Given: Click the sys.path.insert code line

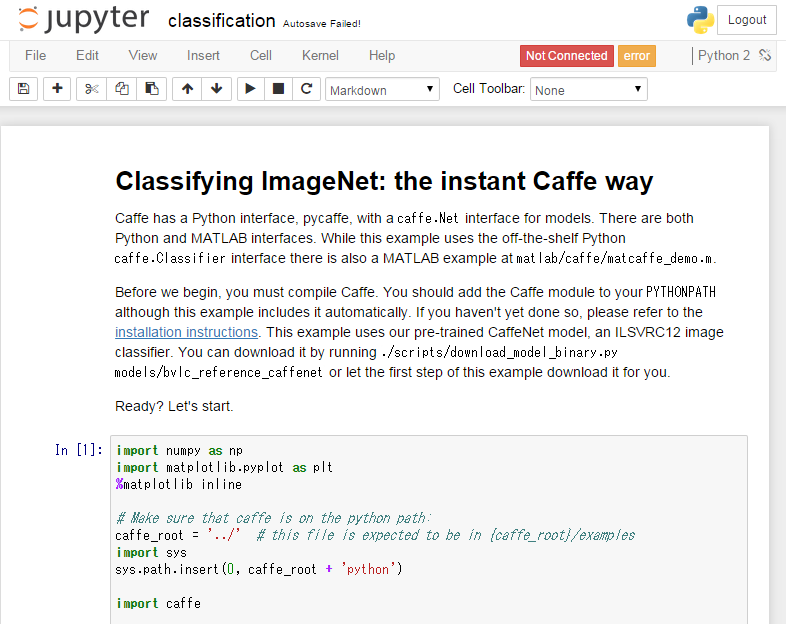Looking at the screenshot, I should (259, 569).
